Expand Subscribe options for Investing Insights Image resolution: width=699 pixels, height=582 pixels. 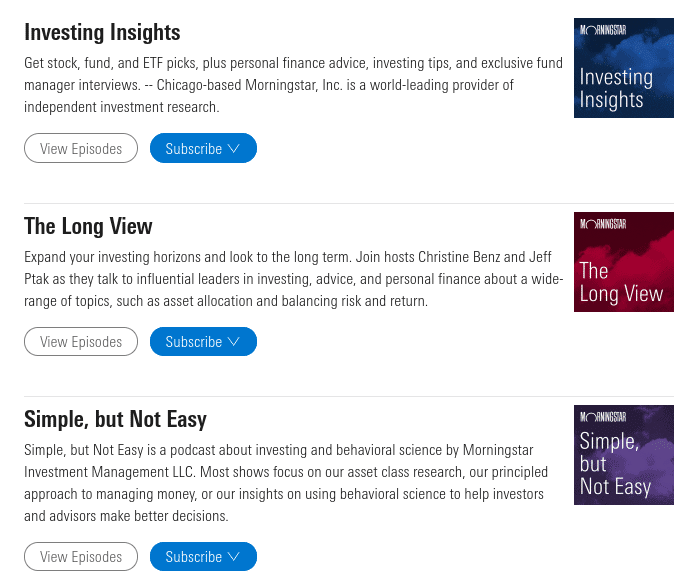pyautogui.click(x=203, y=148)
